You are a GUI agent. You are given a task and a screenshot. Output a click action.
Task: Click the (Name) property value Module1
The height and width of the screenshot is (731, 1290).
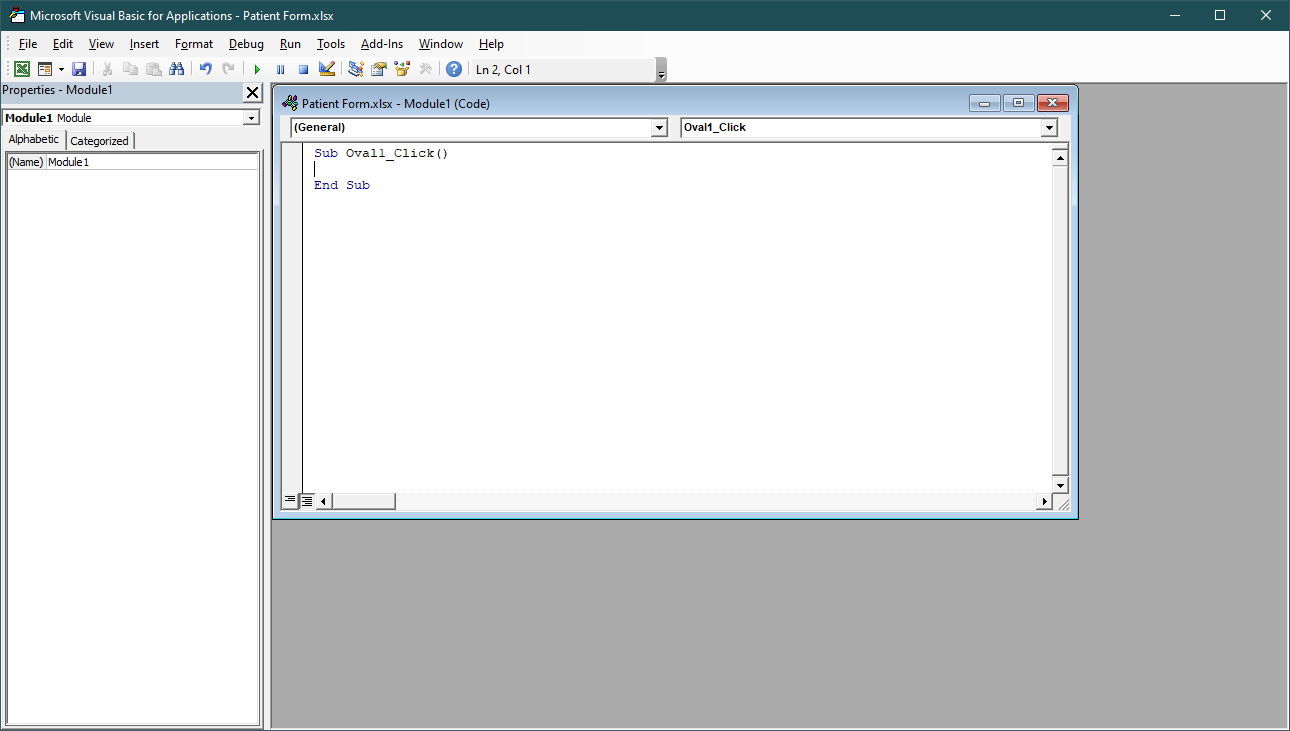pos(152,162)
